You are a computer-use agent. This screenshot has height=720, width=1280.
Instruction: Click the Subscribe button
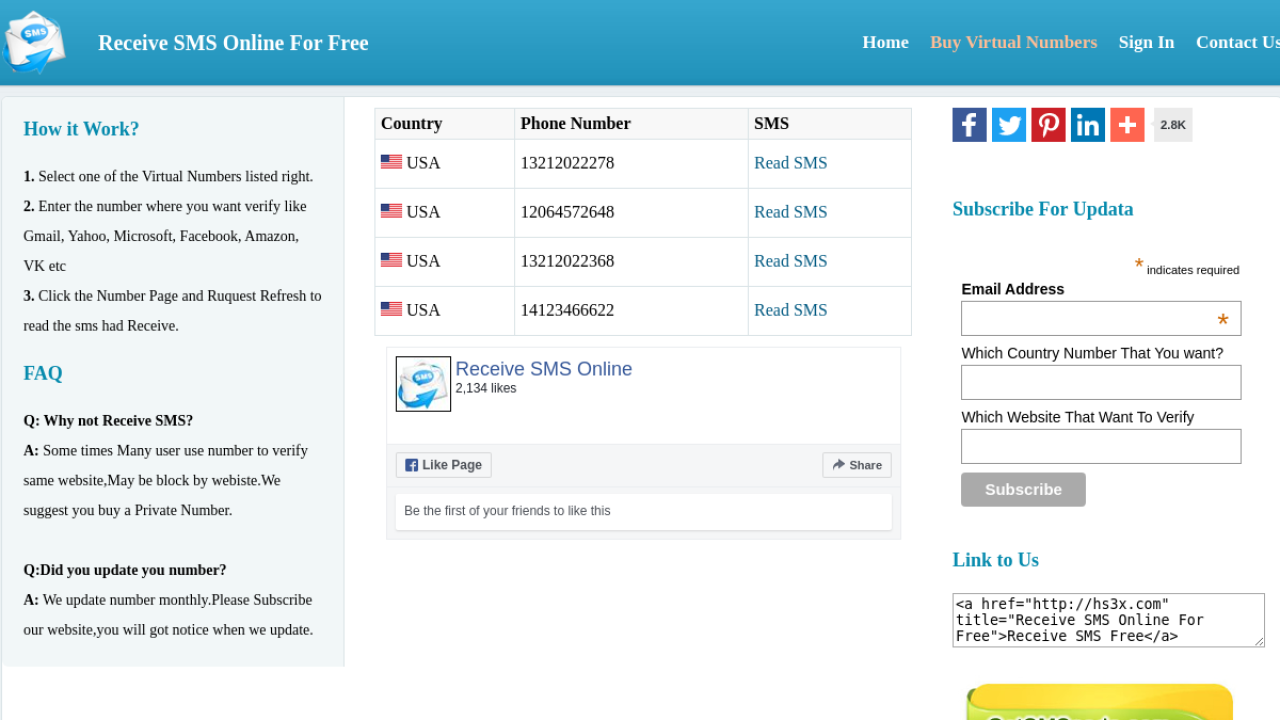point(1023,490)
